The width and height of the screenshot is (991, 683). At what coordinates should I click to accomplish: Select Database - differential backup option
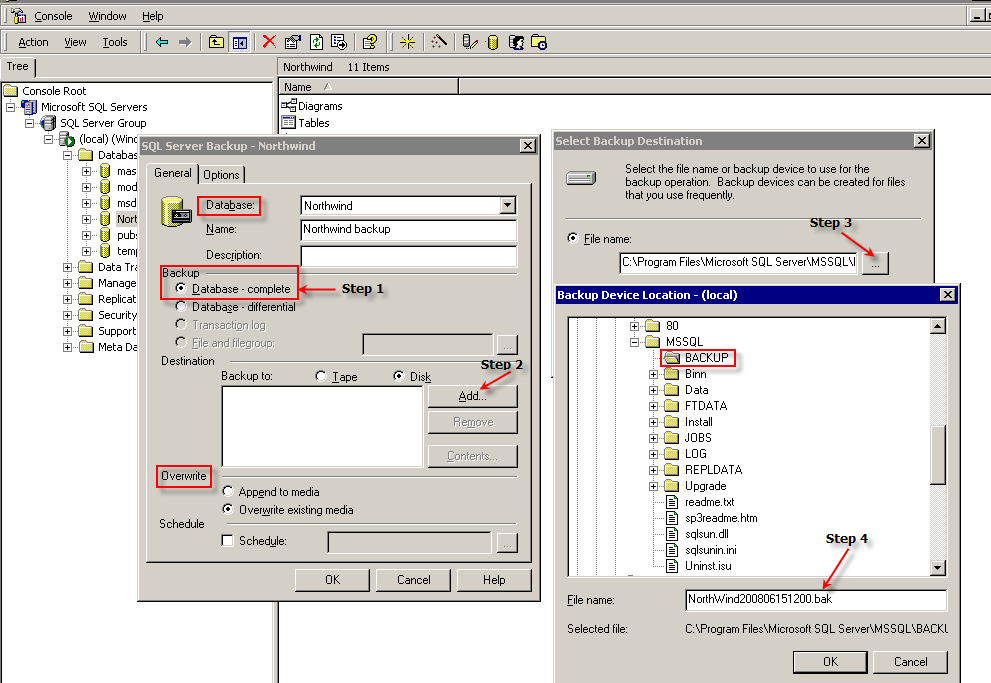[x=181, y=306]
